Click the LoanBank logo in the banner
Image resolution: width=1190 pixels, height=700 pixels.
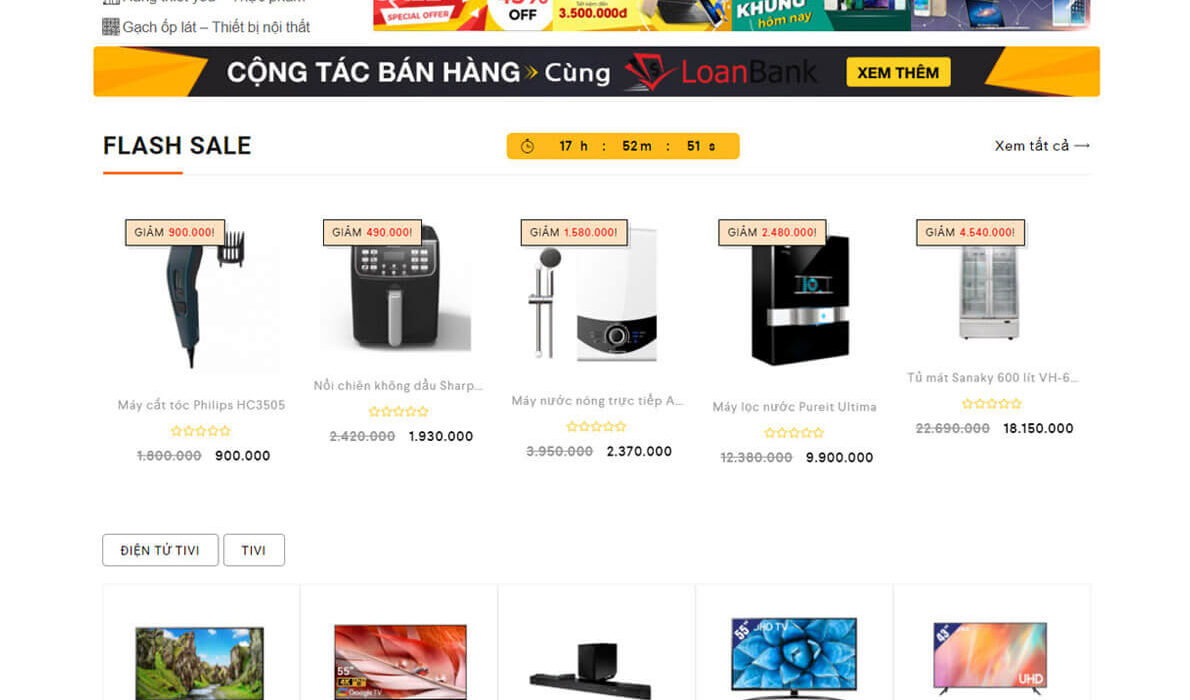point(720,72)
